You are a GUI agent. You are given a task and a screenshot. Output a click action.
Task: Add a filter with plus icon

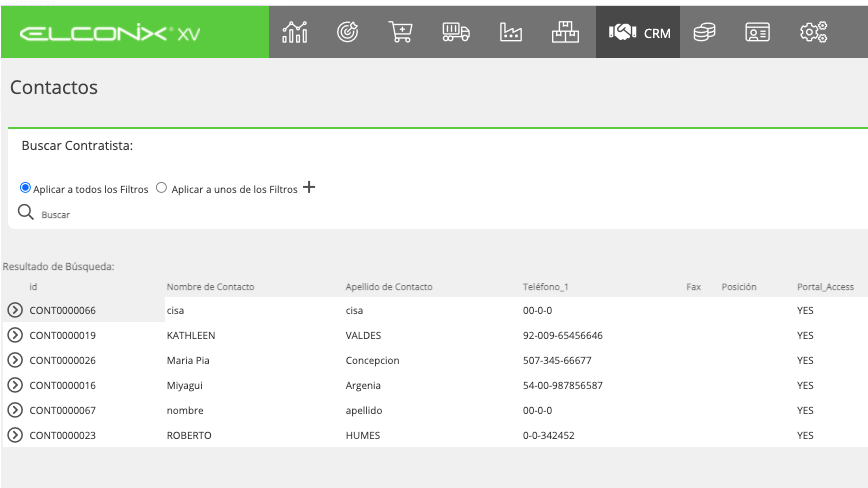(x=309, y=188)
